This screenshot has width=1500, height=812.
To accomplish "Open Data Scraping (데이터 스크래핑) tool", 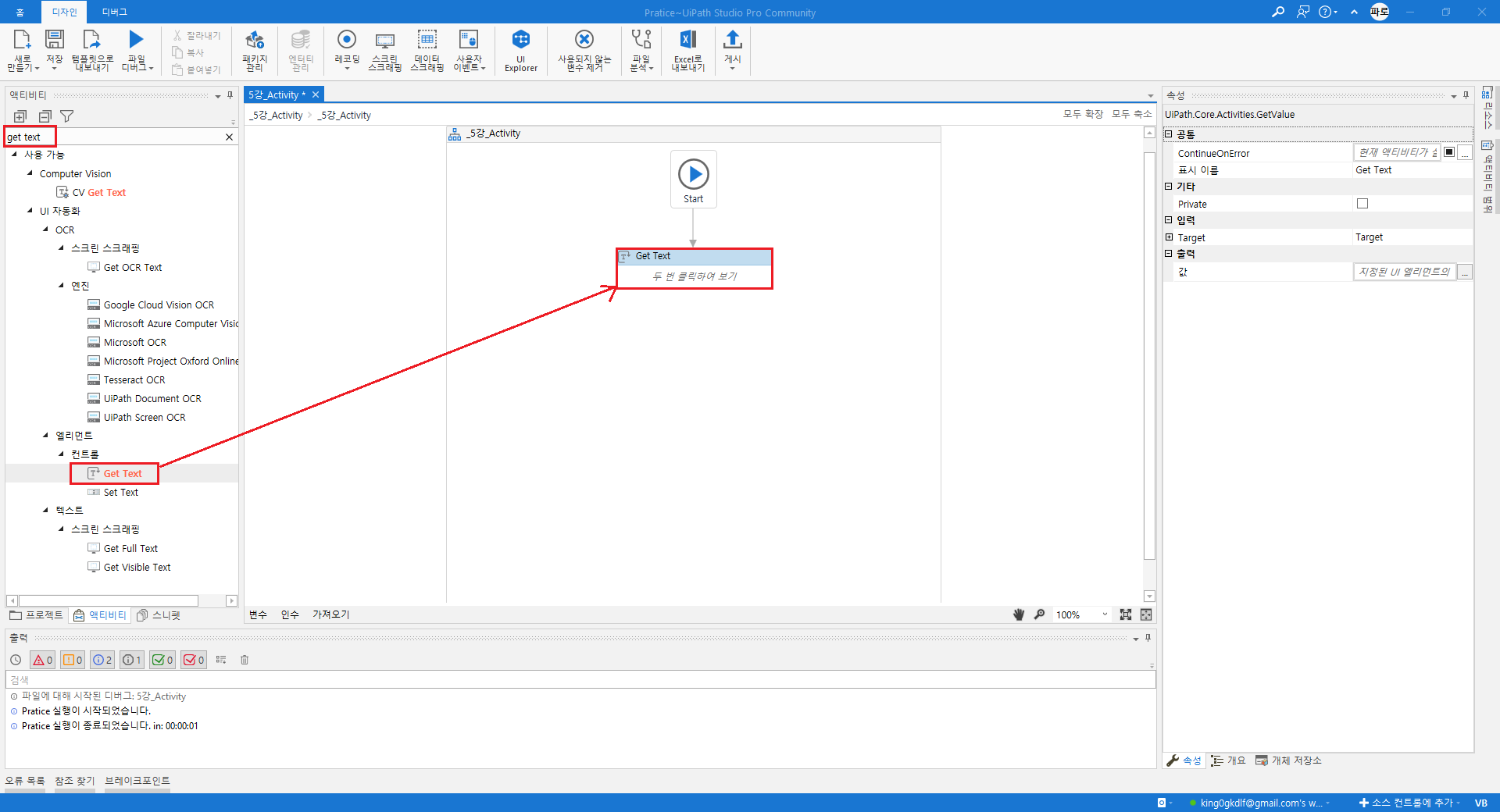I will pos(427,40).
